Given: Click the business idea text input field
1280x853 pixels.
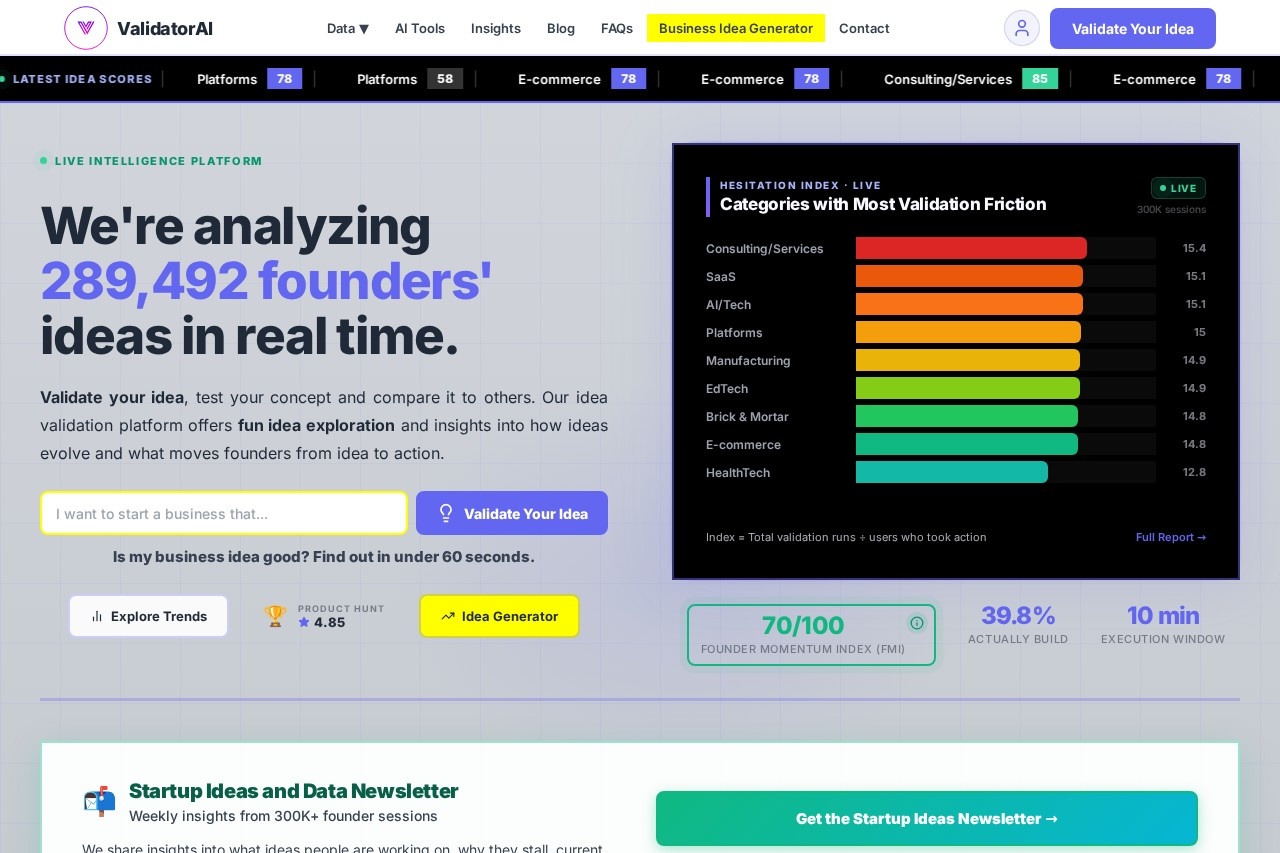Looking at the screenshot, I should click(x=224, y=513).
